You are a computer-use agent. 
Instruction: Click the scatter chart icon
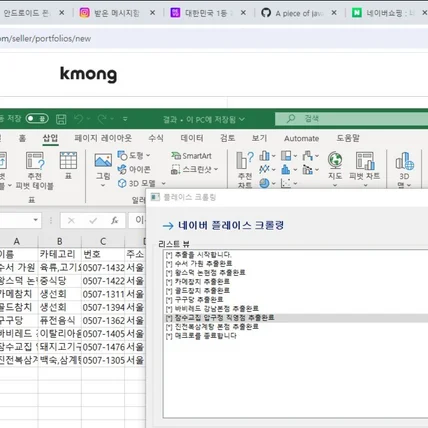click(286, 183)
